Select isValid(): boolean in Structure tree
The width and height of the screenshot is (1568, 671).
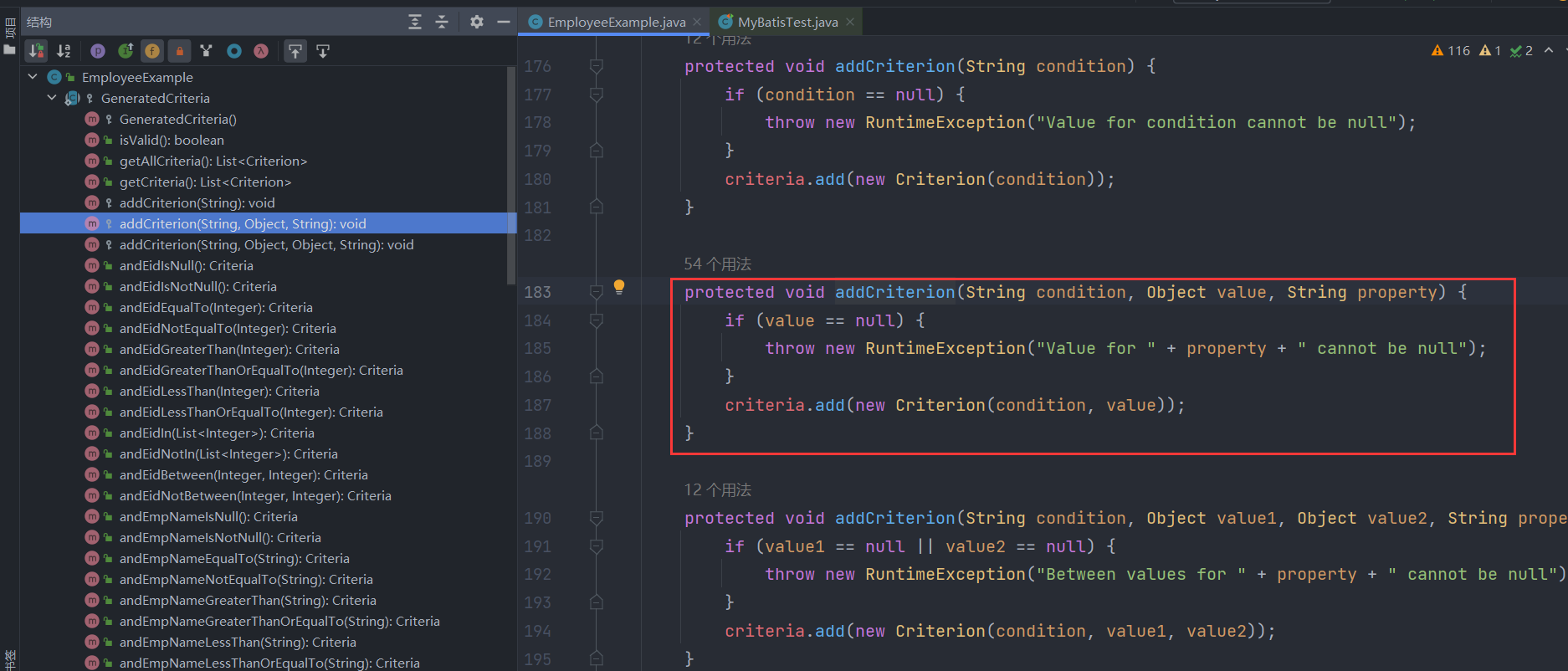pos(172,140)
